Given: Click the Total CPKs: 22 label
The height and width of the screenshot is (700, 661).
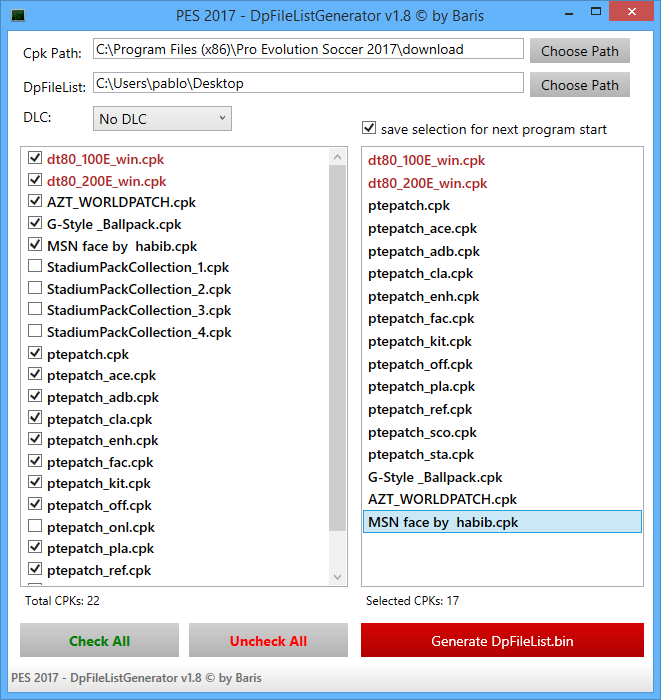Looking at the screenshot, I should pyautogui.click(x=62, y=600).
